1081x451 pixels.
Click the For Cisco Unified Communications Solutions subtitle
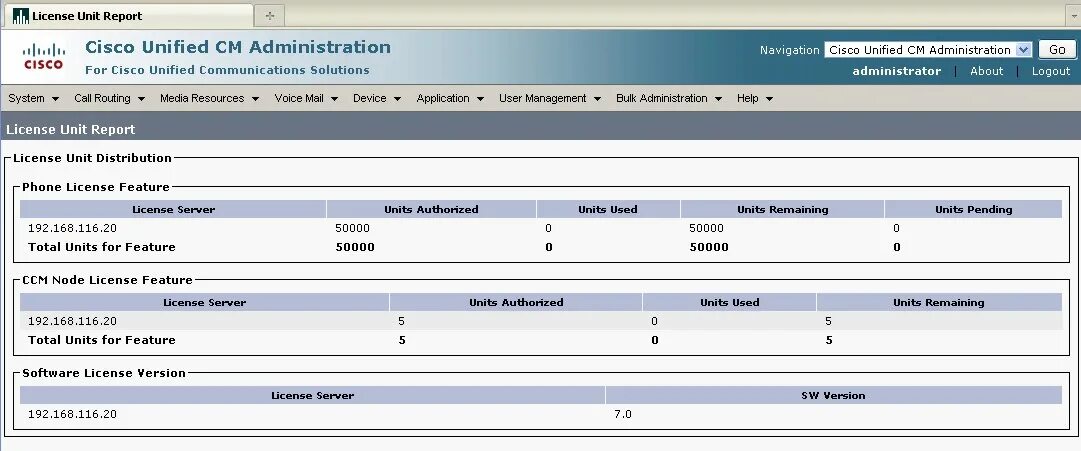coord(227,70)
